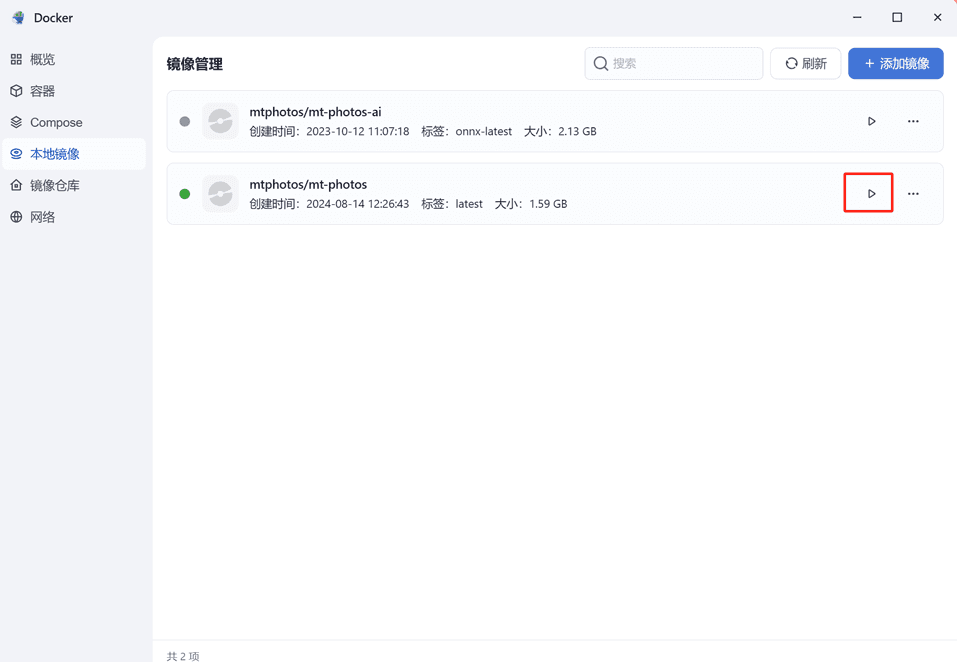Click the green status dot of mt-photos
This screenshot has height=662, width=957.
click(185, 194)
